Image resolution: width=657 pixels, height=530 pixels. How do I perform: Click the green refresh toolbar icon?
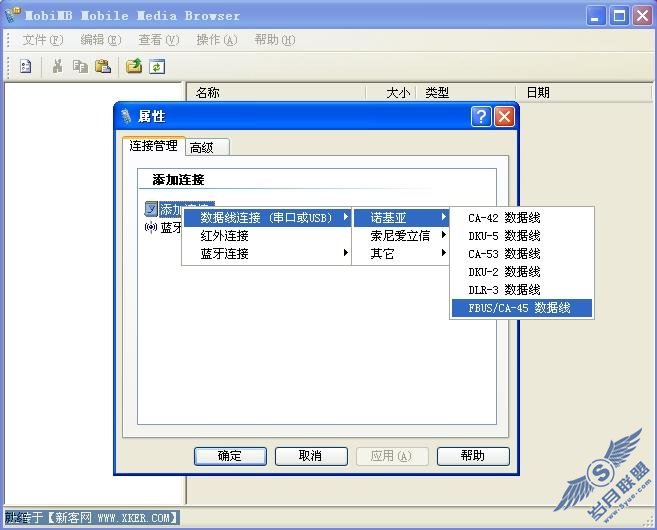(x=157, y=66)
